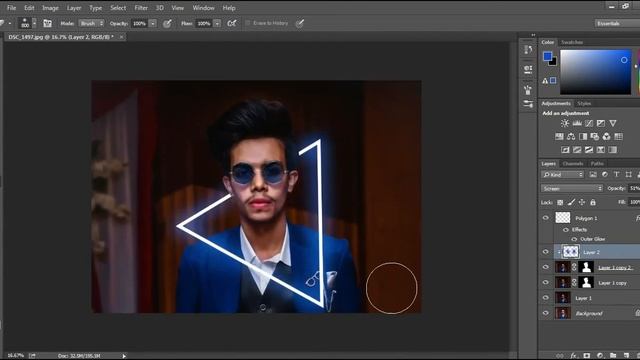Toggle visibility of Layer 1 copy
Image resolution: width=640 pixels, height=360 pixels.
coord(546,282)
